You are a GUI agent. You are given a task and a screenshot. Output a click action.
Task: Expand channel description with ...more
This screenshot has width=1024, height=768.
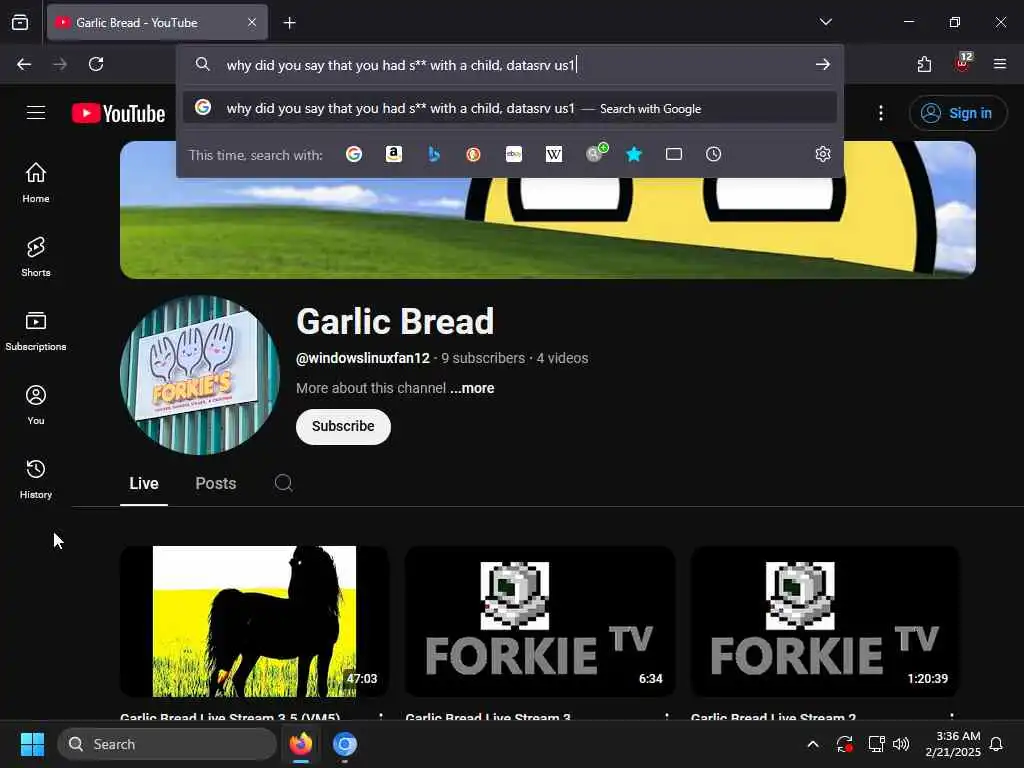pos(472,388)
